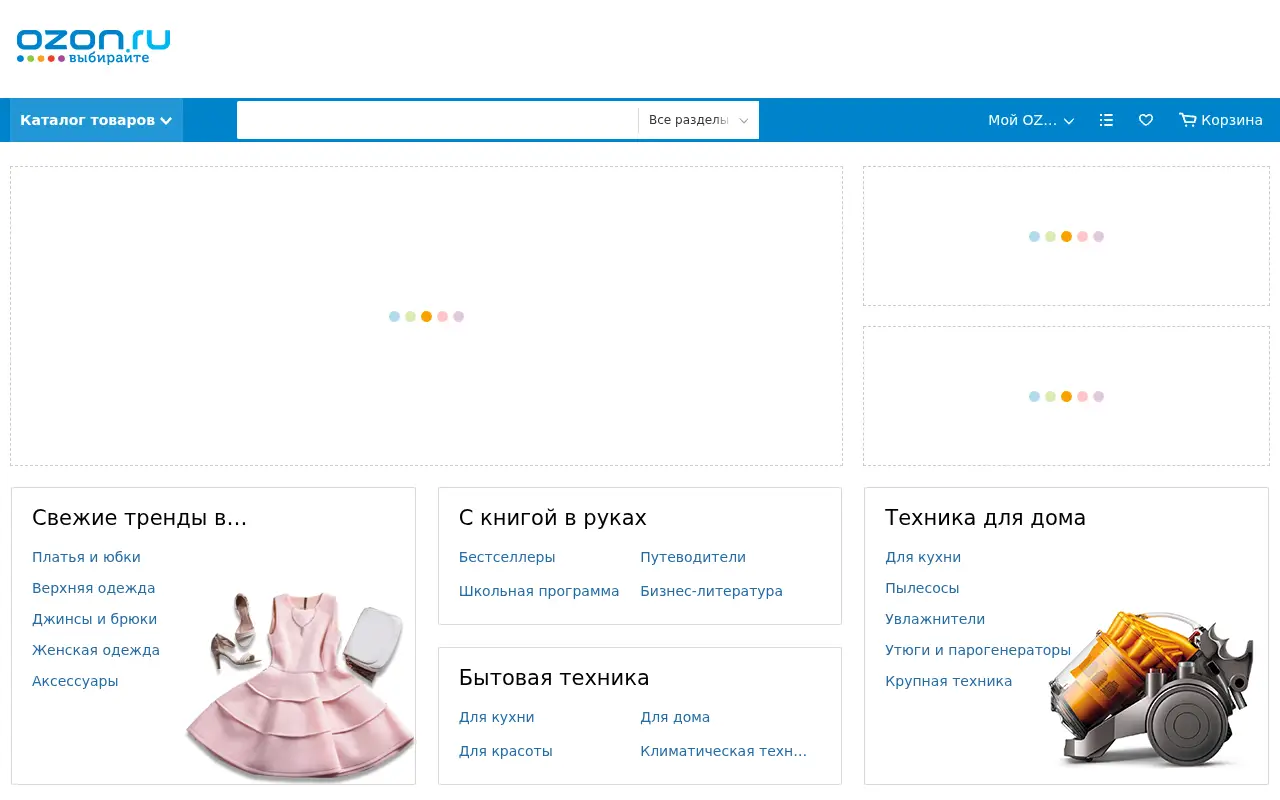Open the Верхняя одежда link
Viewport: 1280px width, 800px height.
(x=94, y=588)
